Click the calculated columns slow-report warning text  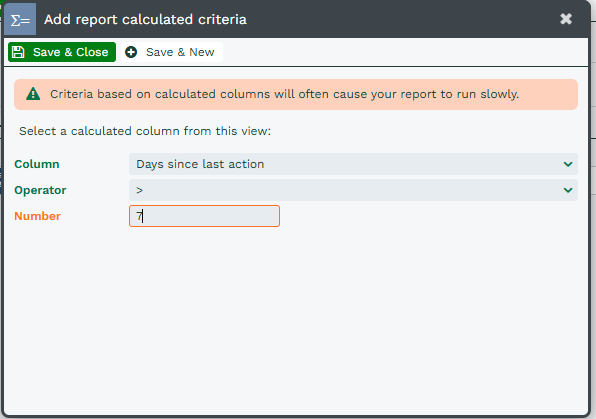click(x=284, y=94)
